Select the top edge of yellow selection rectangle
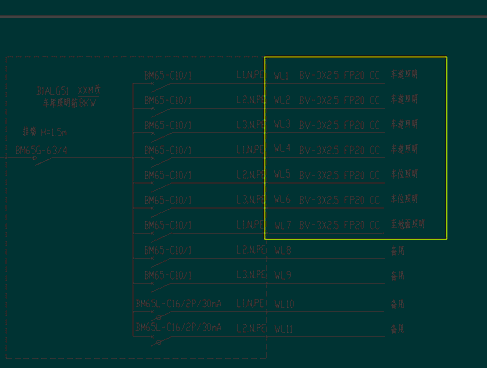Image resolution: width=487 pixels, height=368 pixels. [355, 57]
